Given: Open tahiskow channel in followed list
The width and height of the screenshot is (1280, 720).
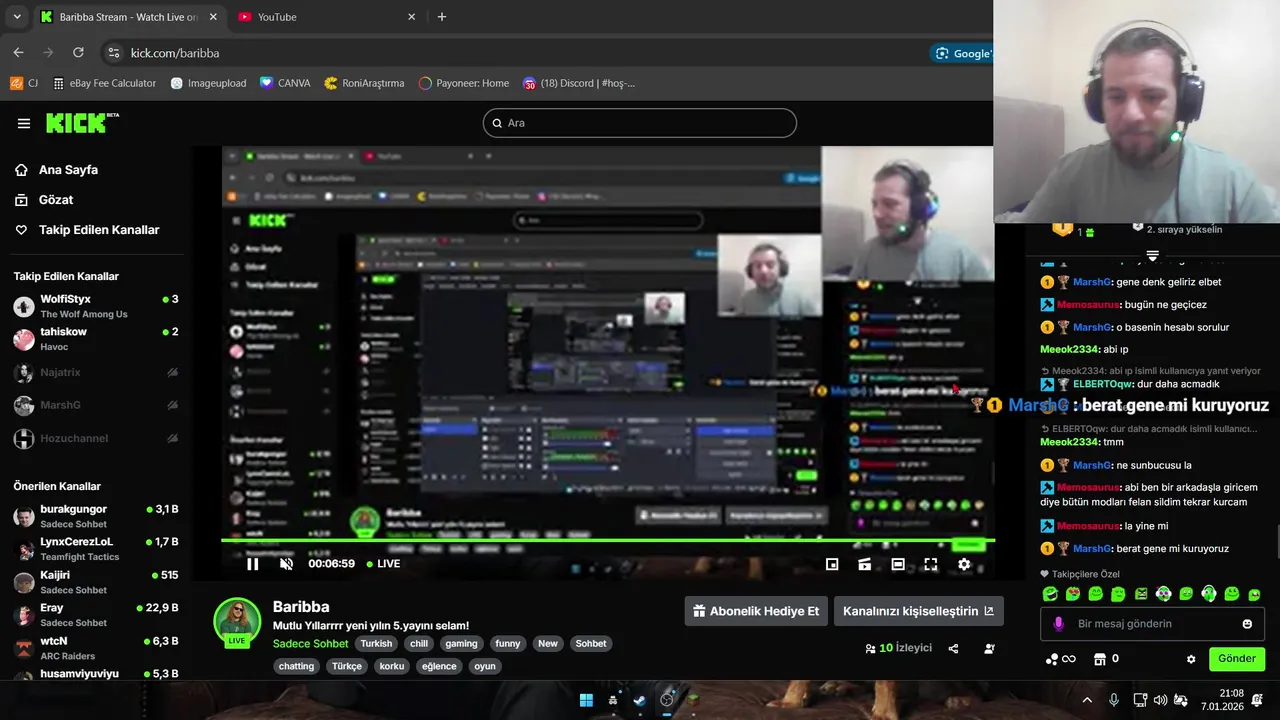Looking at the screenshot, I should click(96, 339).
